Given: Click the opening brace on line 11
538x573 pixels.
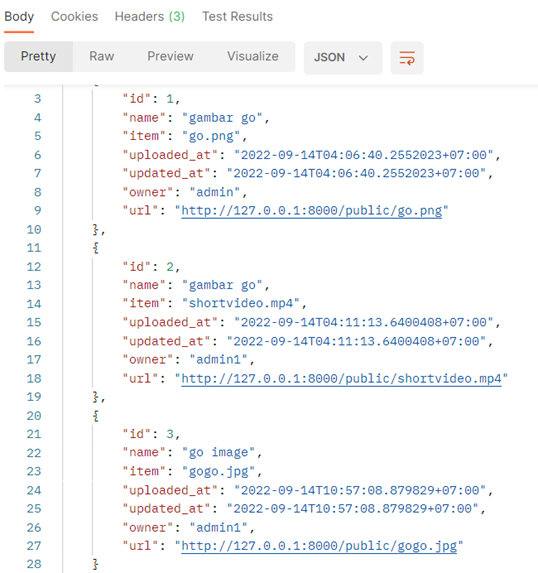Looking at the screenshot, I should tap(95, 248).
